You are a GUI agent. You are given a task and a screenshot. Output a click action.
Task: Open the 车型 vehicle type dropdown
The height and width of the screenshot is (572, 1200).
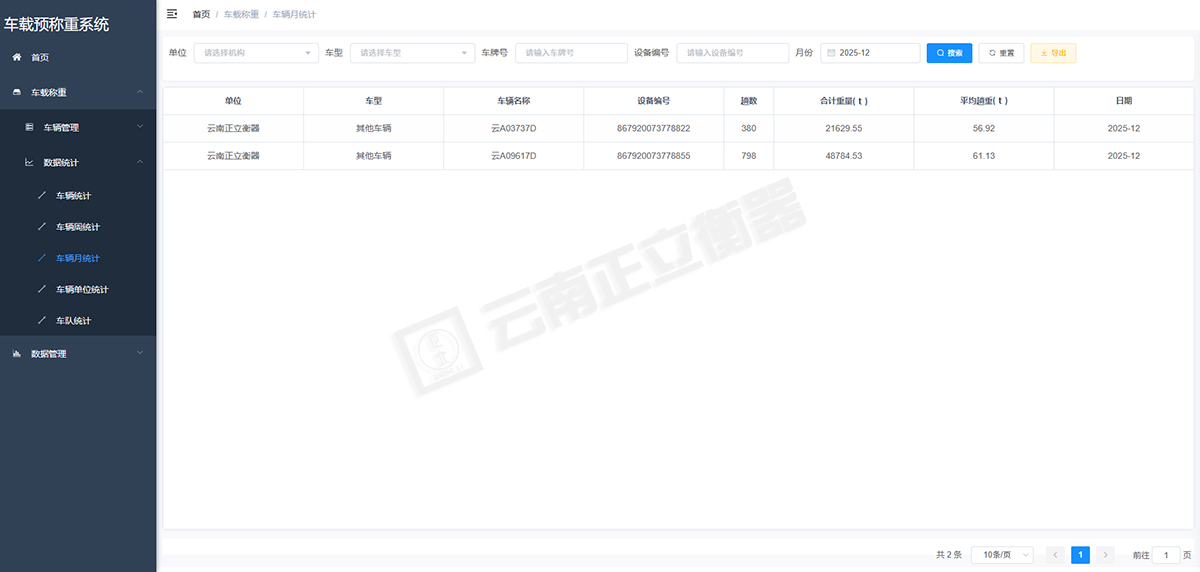(412, 53)
